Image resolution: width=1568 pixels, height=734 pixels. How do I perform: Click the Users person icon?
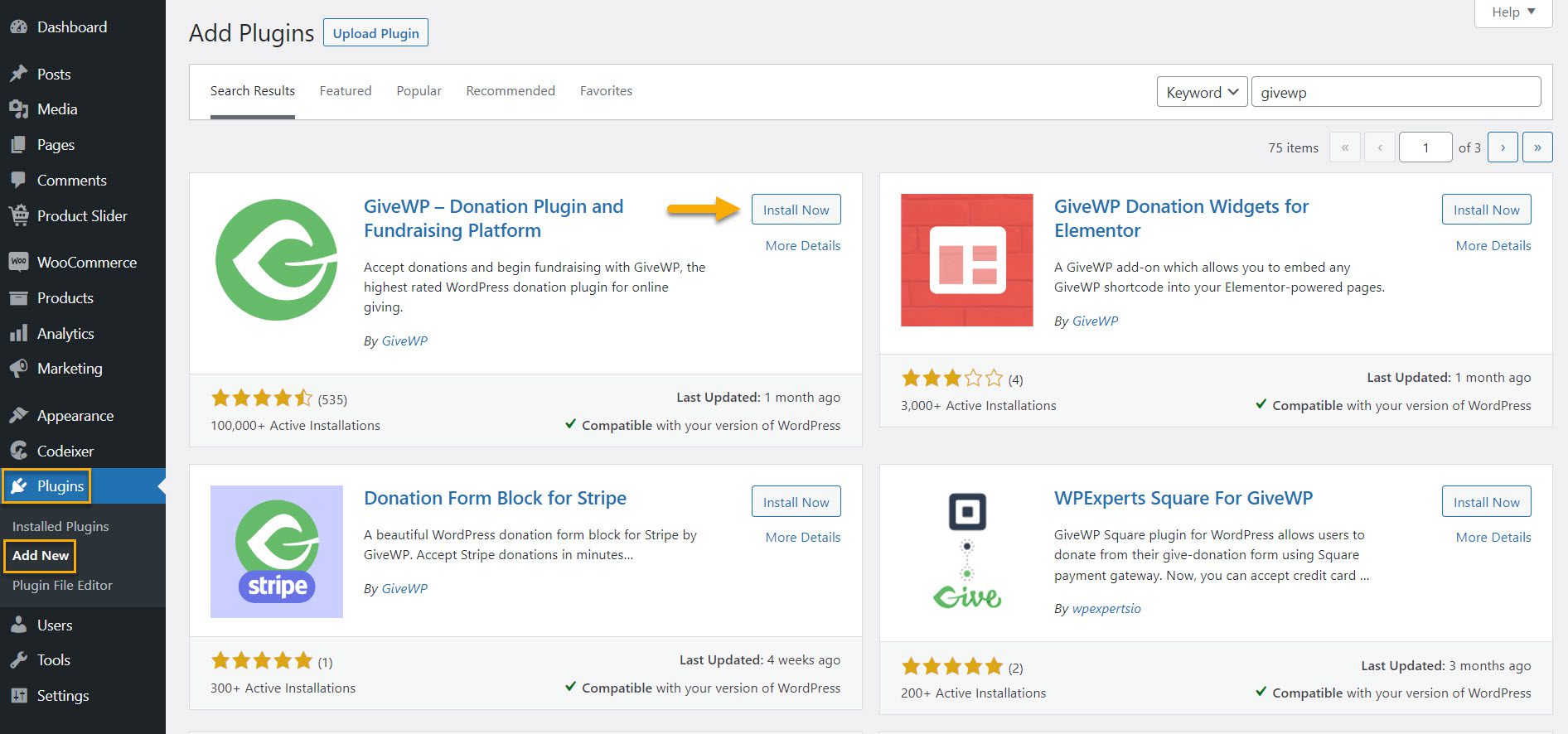point(18,625)
